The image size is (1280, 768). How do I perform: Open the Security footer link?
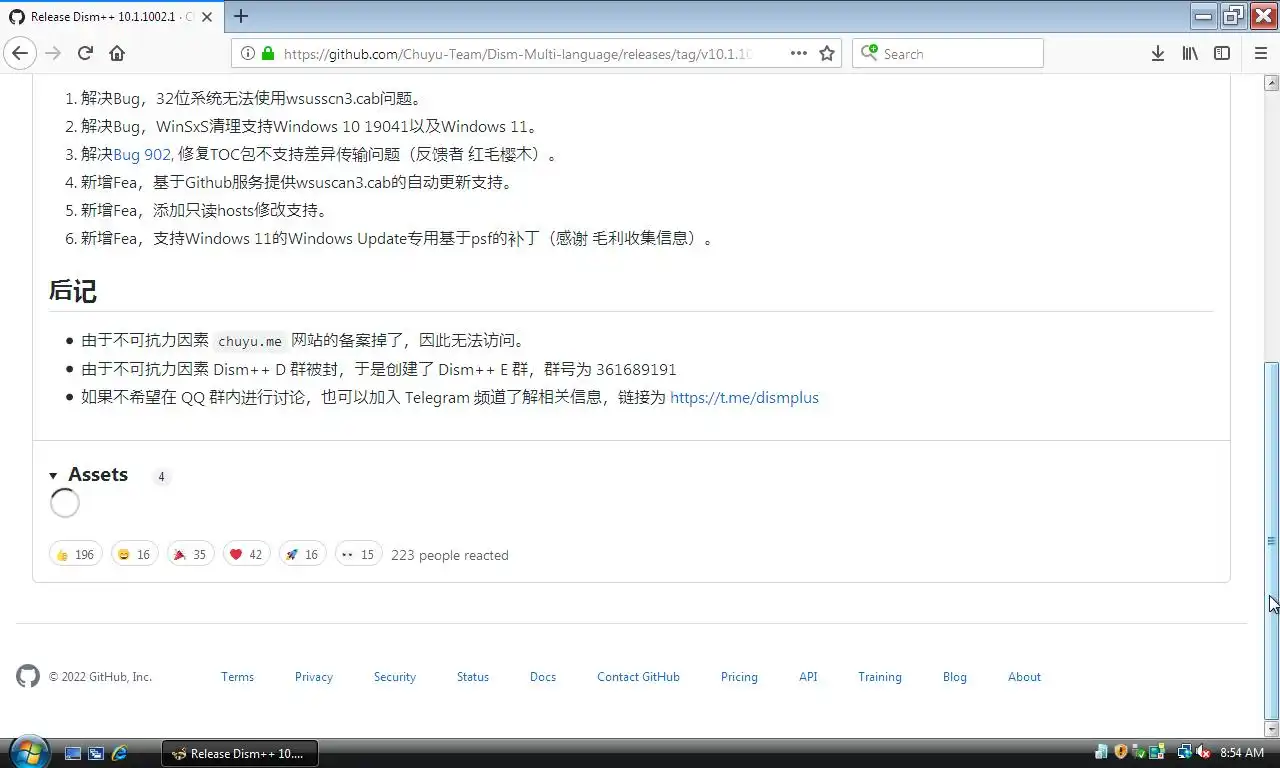tap(395, 677)
